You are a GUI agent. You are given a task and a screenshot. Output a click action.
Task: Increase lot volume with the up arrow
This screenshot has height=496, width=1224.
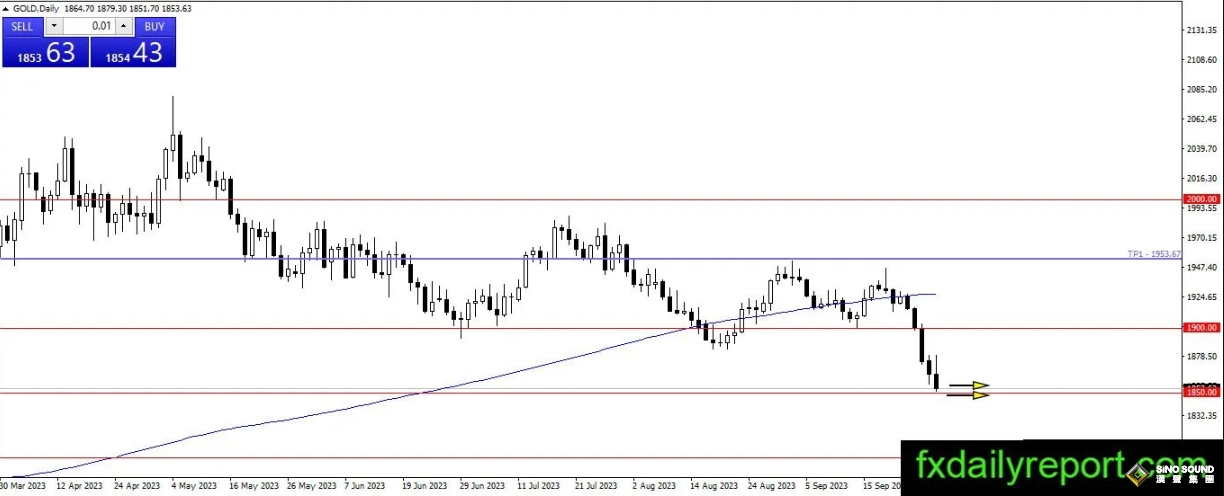coord(123,27)
